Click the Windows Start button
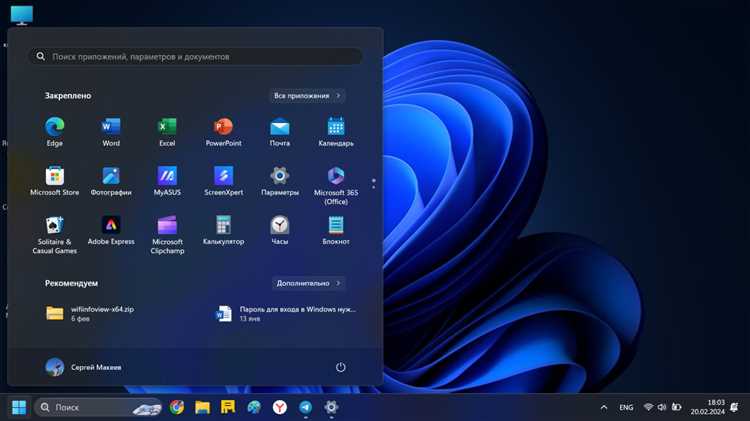This screenshot has width=750, height=421. (x=19, y=408)
